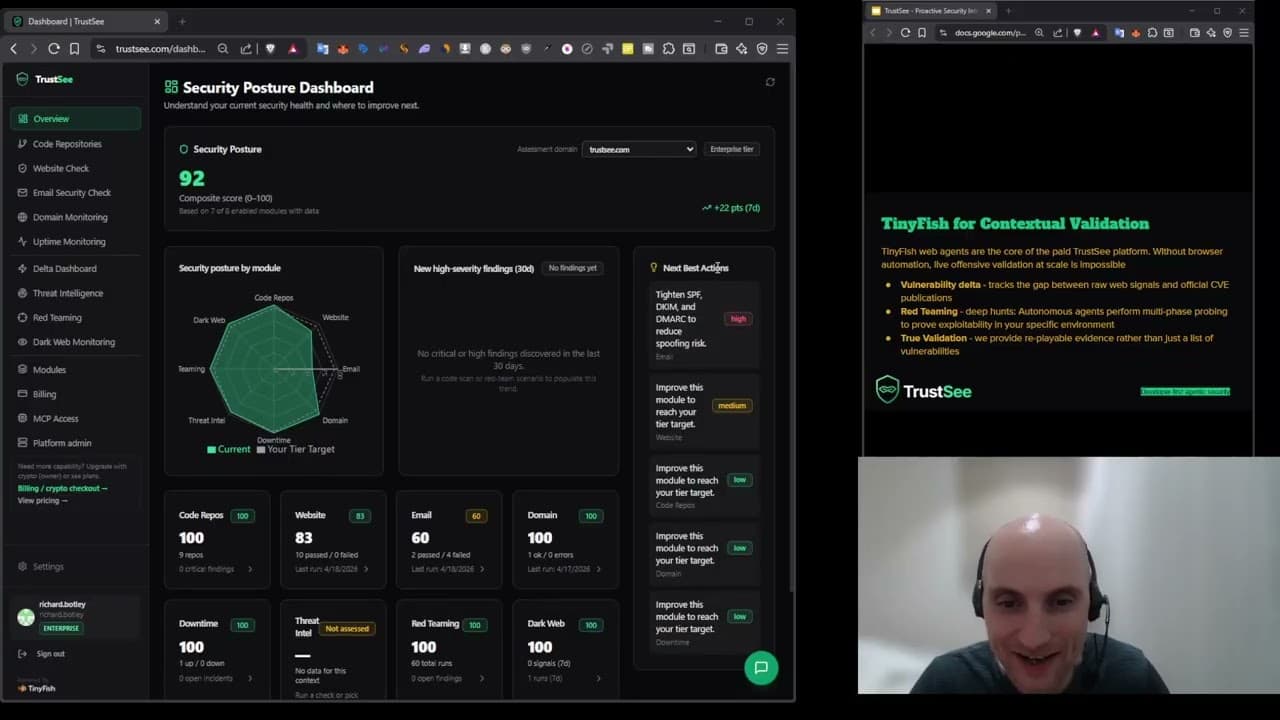Click the Billing / crypto checkout link
This screenshot has height=720, width=1280.
point(62,488)
